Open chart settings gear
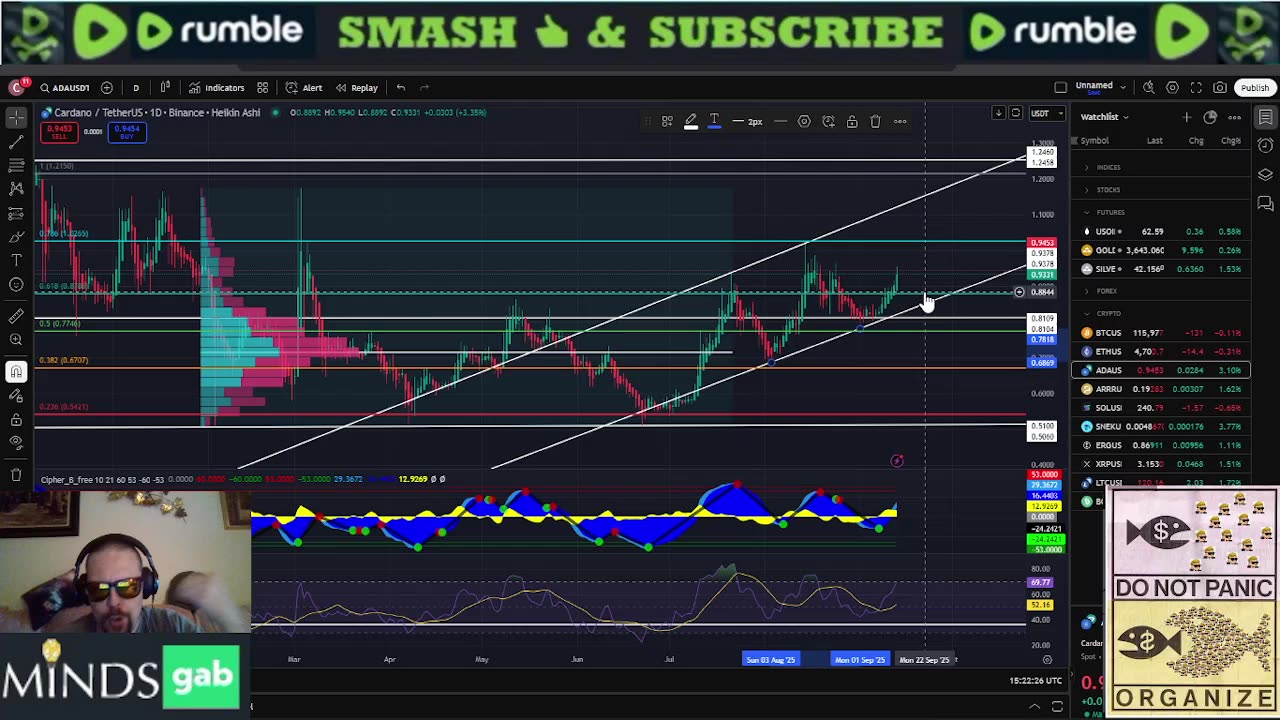 coord(1172,88)
